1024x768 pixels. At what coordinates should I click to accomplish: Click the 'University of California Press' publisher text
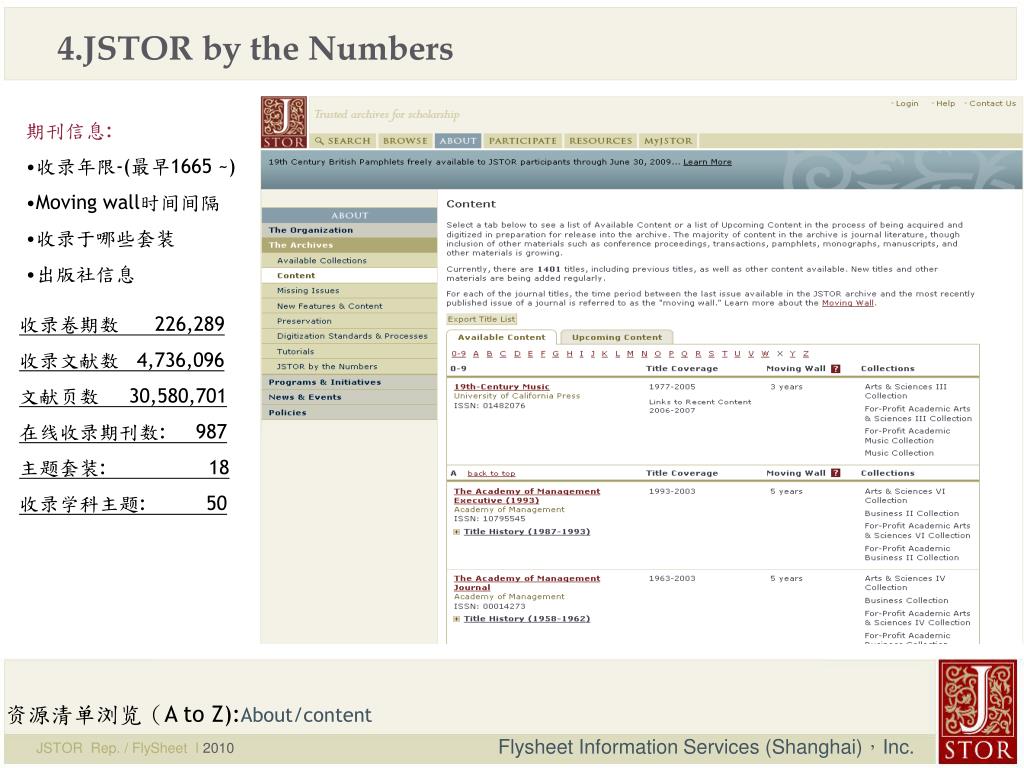(x=517, y=396)
